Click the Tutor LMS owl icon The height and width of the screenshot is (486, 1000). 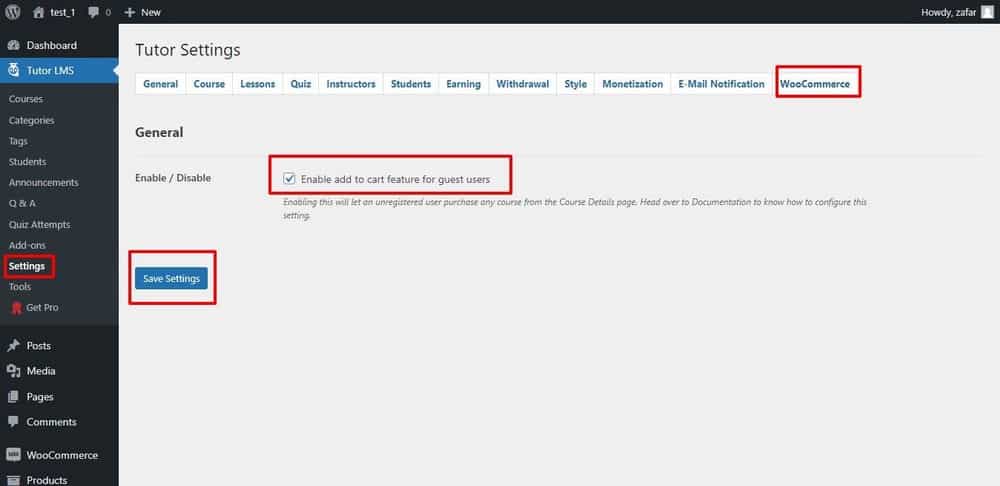point(13,70)
